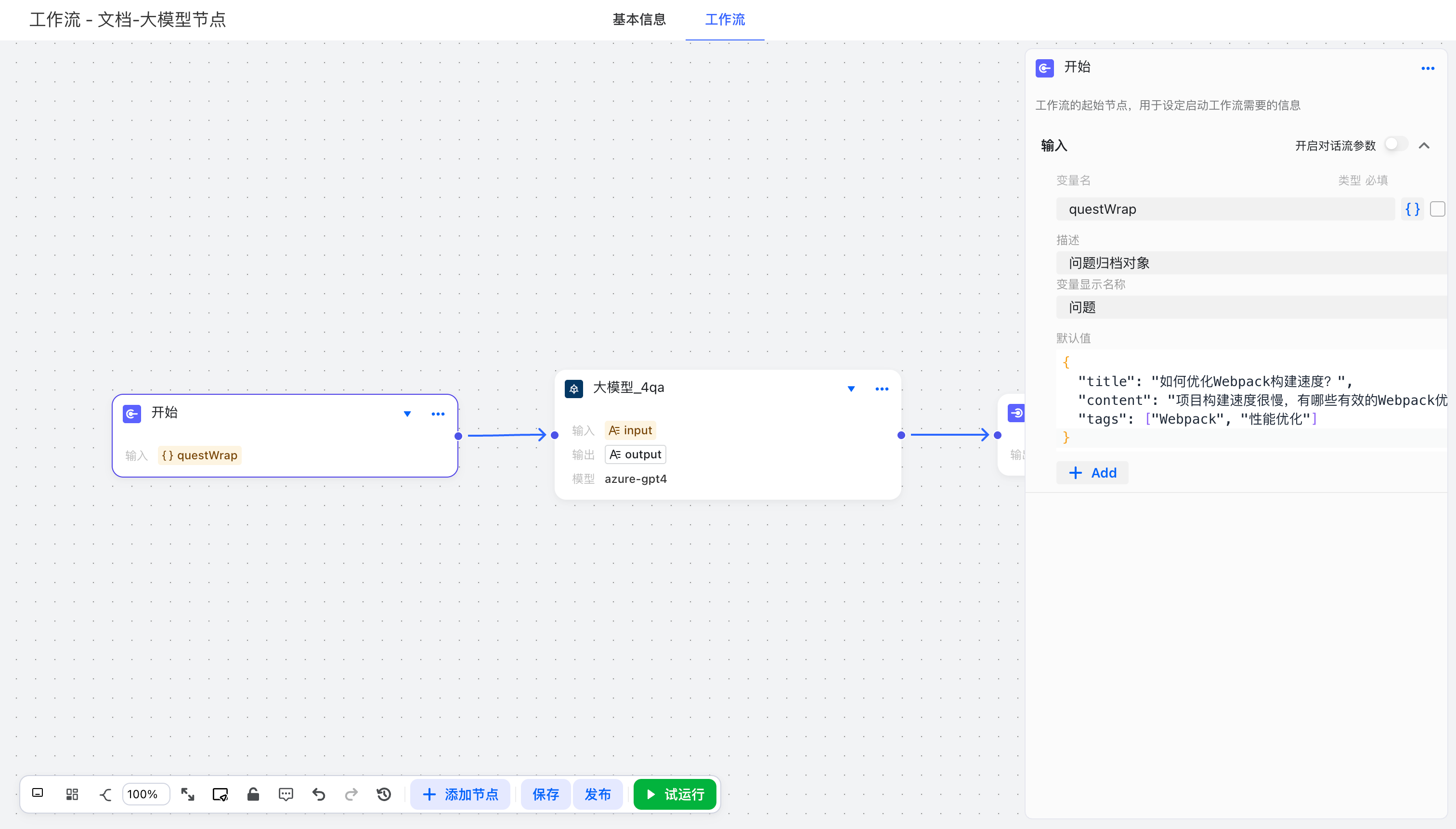Click the auto-layout grid icon
This screenshot has height=829, width=1456.
pyautogui.click(x=72, y=794)
